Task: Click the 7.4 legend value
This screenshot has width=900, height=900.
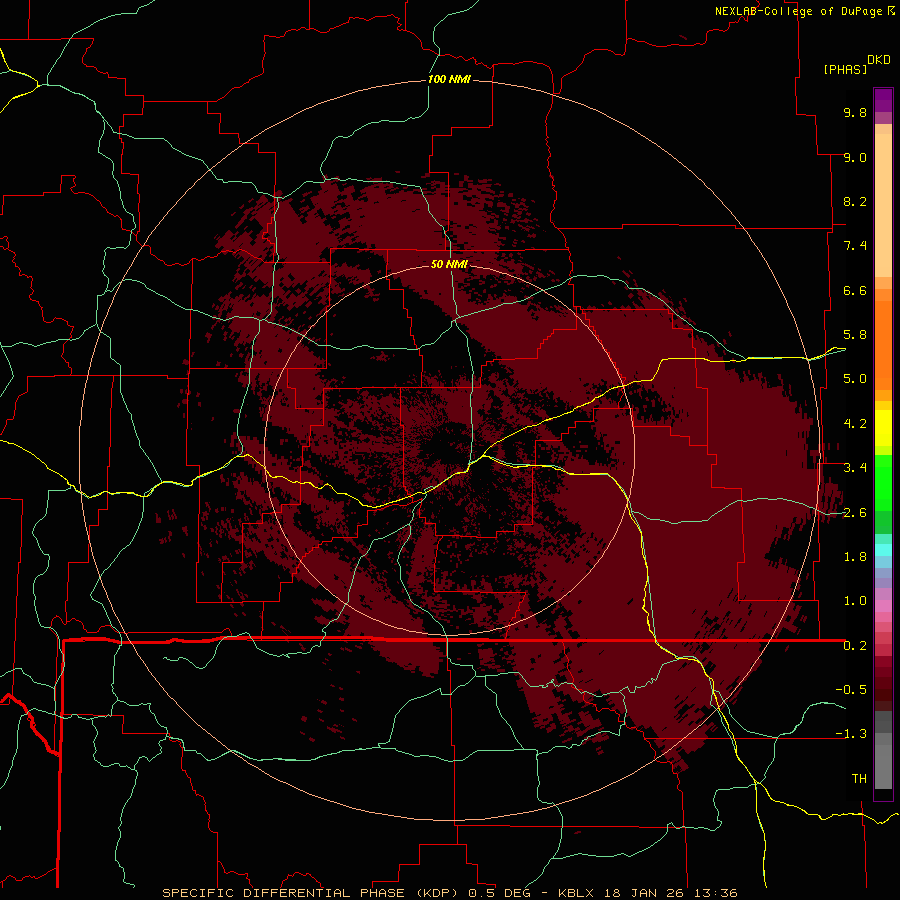Action: [x=855, y=246]
